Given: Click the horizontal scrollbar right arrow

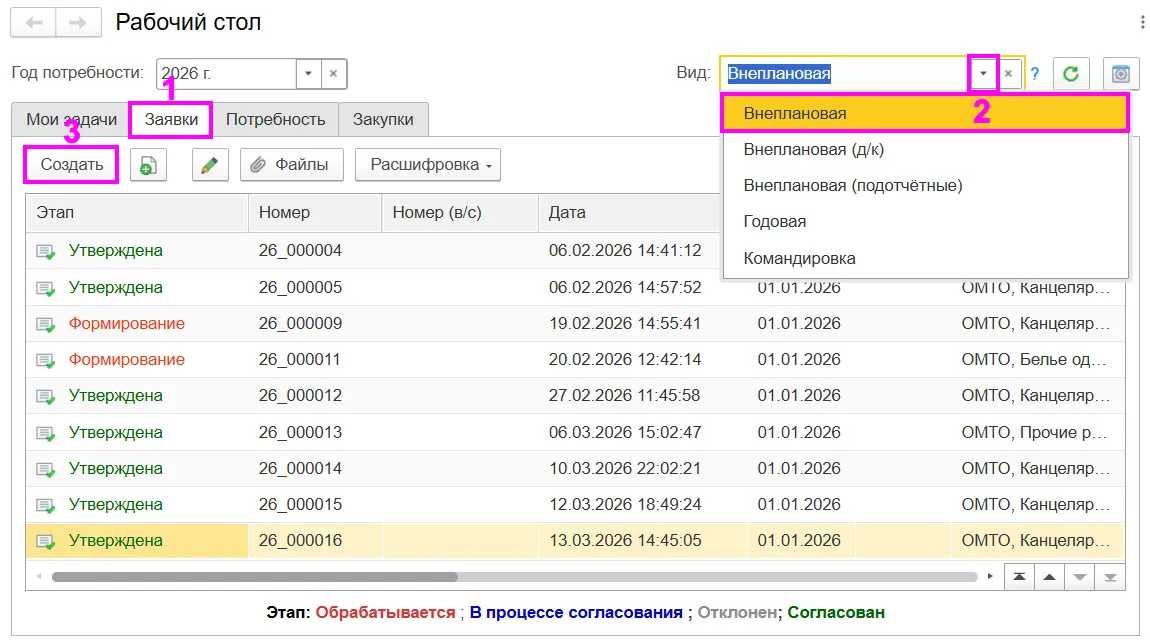Looking at the screenshot, I should click(x=990, y=576).
